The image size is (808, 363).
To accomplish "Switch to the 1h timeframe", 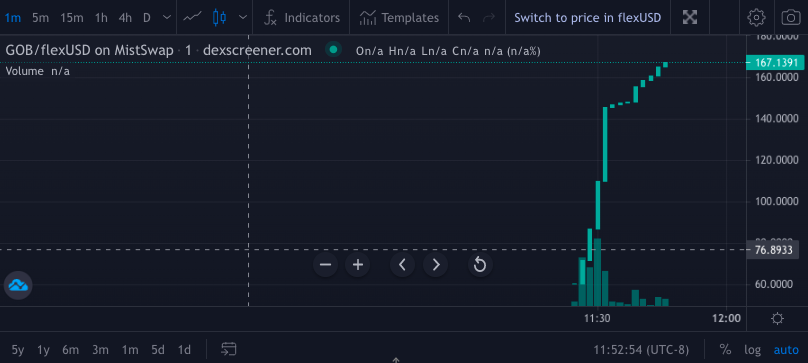I will (101, 18).
